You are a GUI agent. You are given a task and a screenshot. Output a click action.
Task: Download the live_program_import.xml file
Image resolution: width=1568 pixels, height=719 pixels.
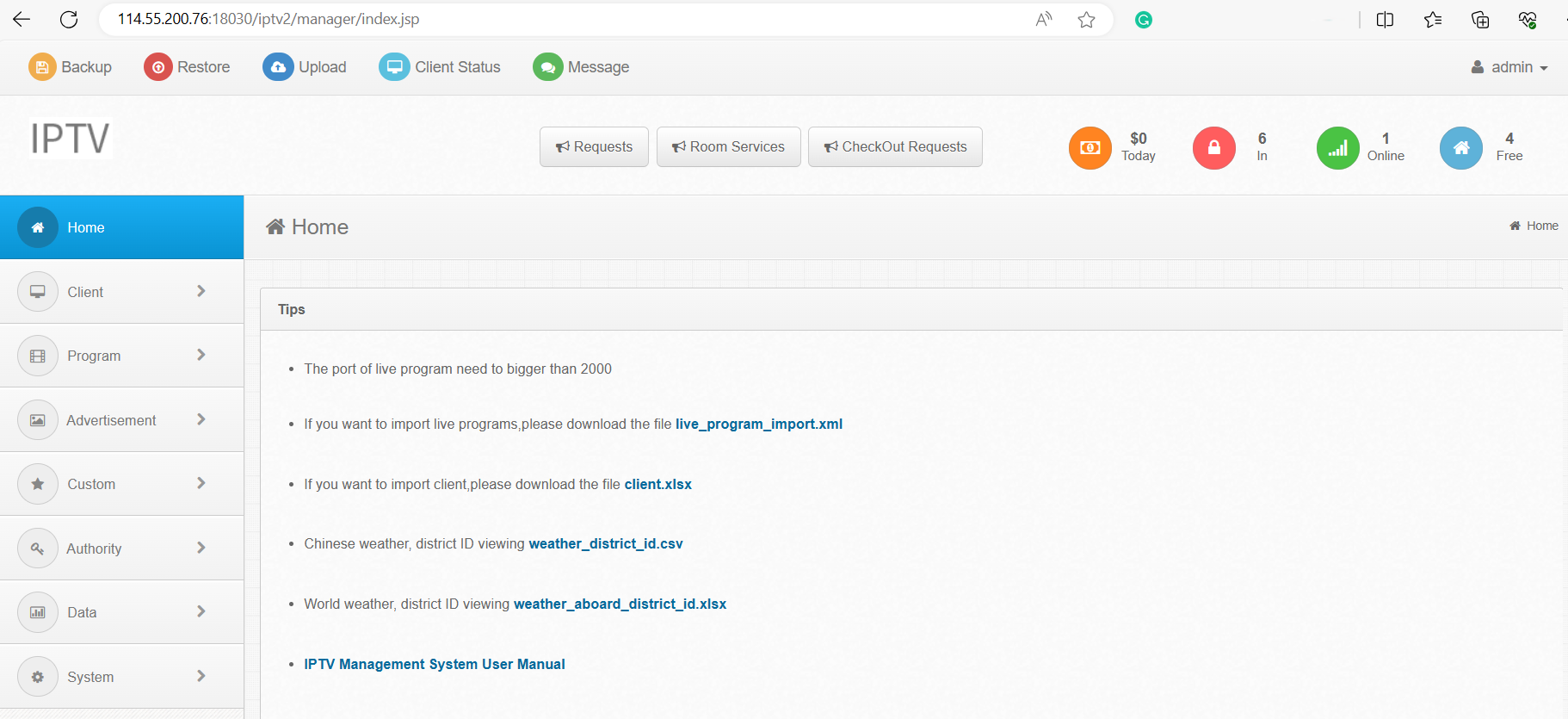[758, 424]
